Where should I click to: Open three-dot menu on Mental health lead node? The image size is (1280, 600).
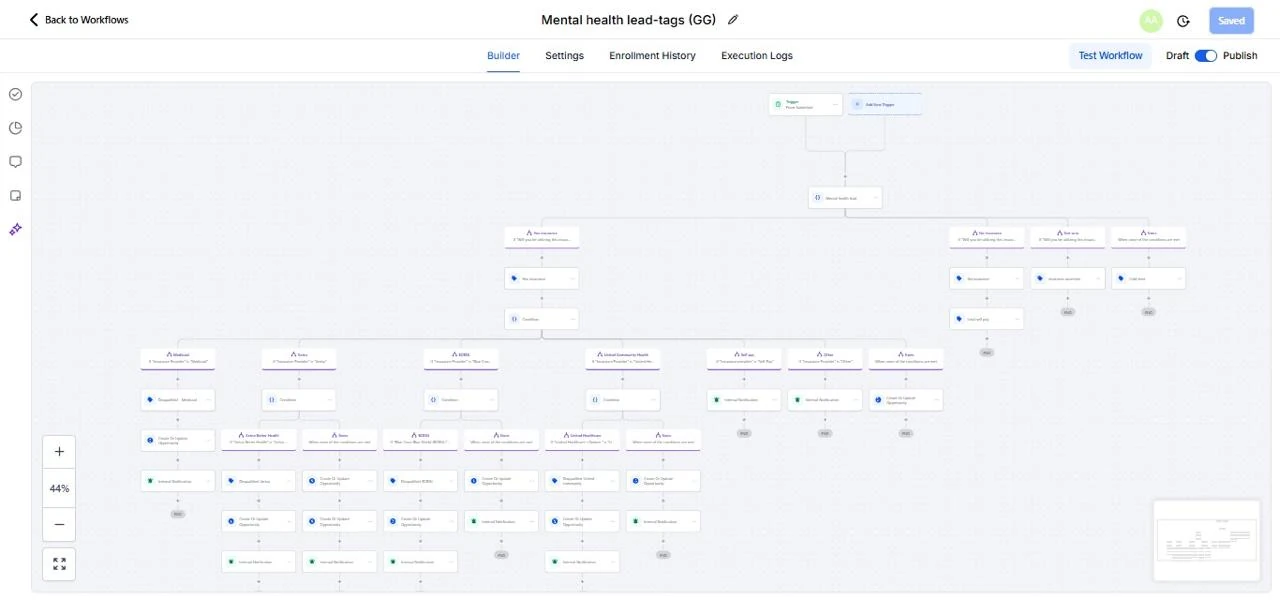[876, 198]
